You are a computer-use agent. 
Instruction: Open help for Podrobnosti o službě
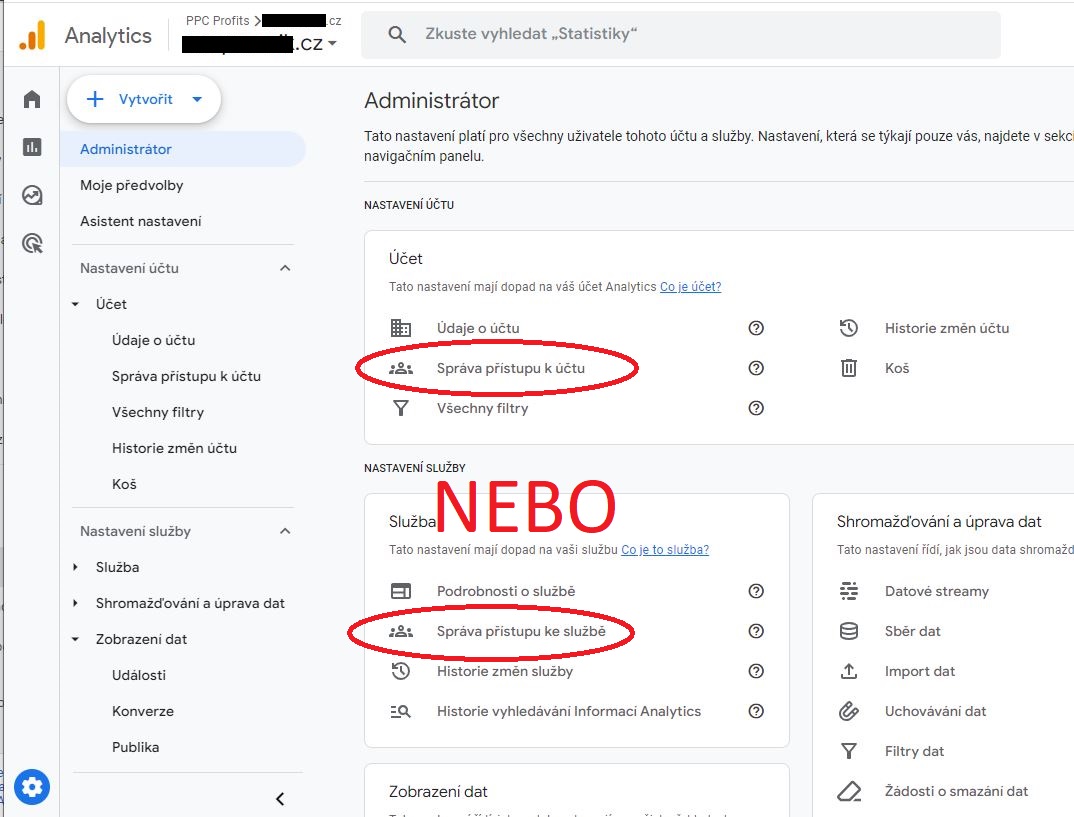coord(756,591)
